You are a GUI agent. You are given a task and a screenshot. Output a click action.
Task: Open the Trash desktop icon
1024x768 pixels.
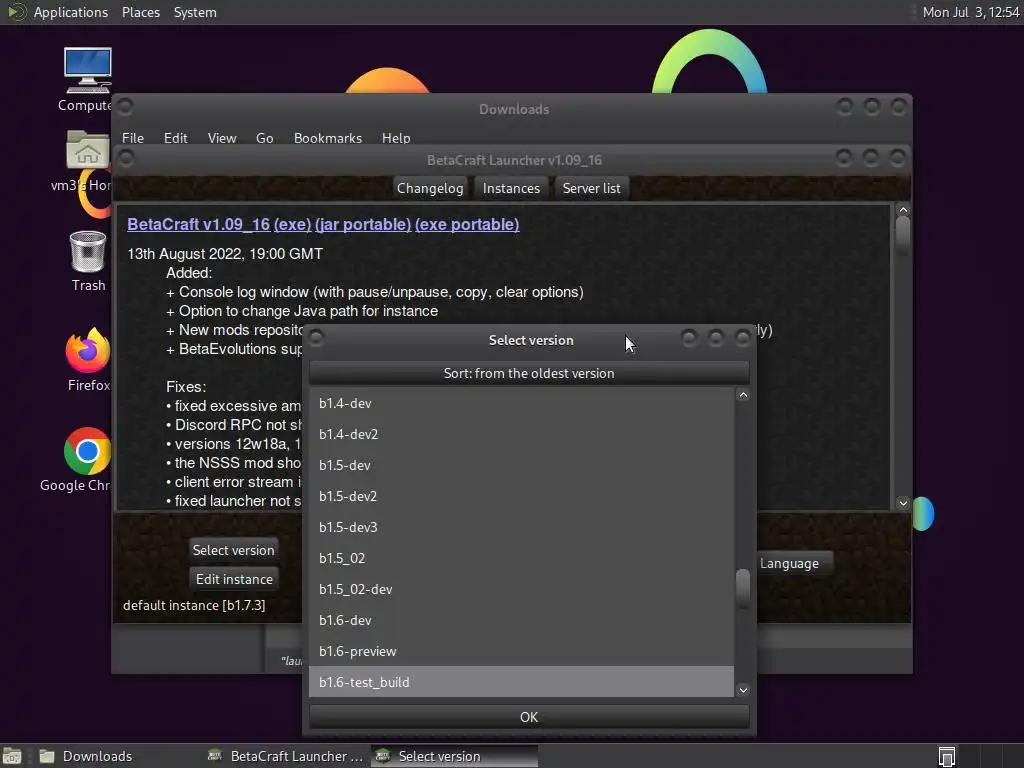[88, 251]
